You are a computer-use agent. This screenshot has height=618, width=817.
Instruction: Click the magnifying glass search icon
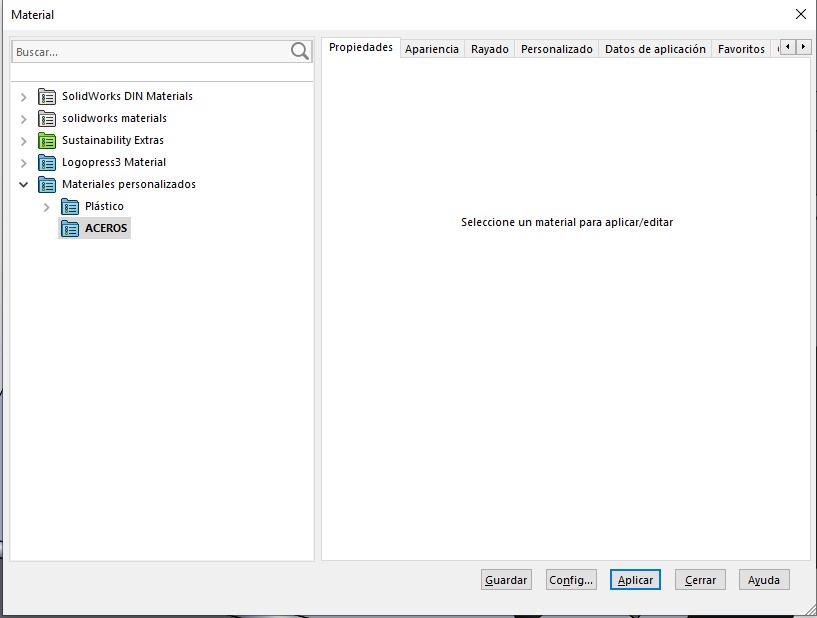pyautogui.click(x=300, y=51)
